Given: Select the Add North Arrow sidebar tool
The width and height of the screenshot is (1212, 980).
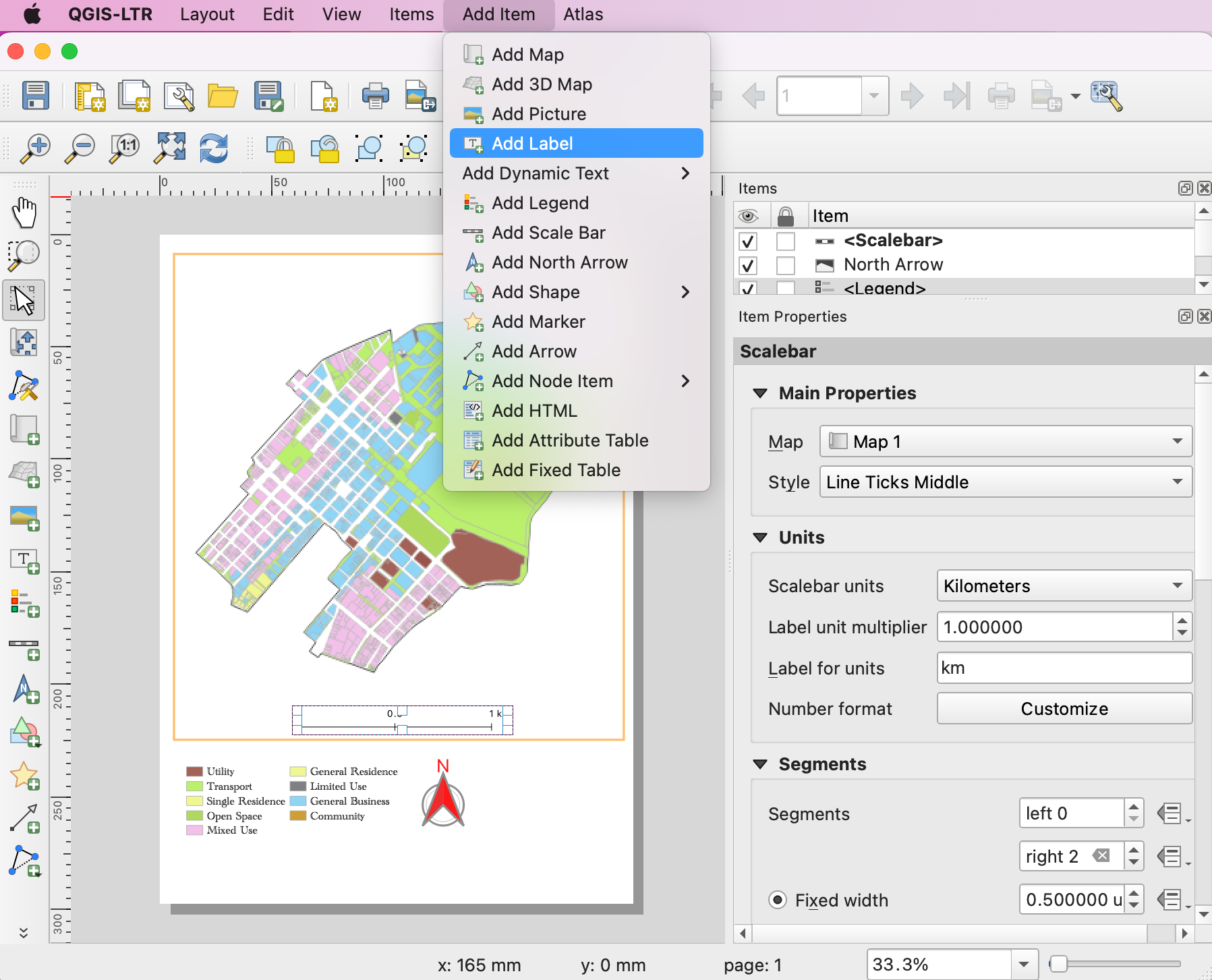Looking at the screenshot, I should tap(24, 689).
